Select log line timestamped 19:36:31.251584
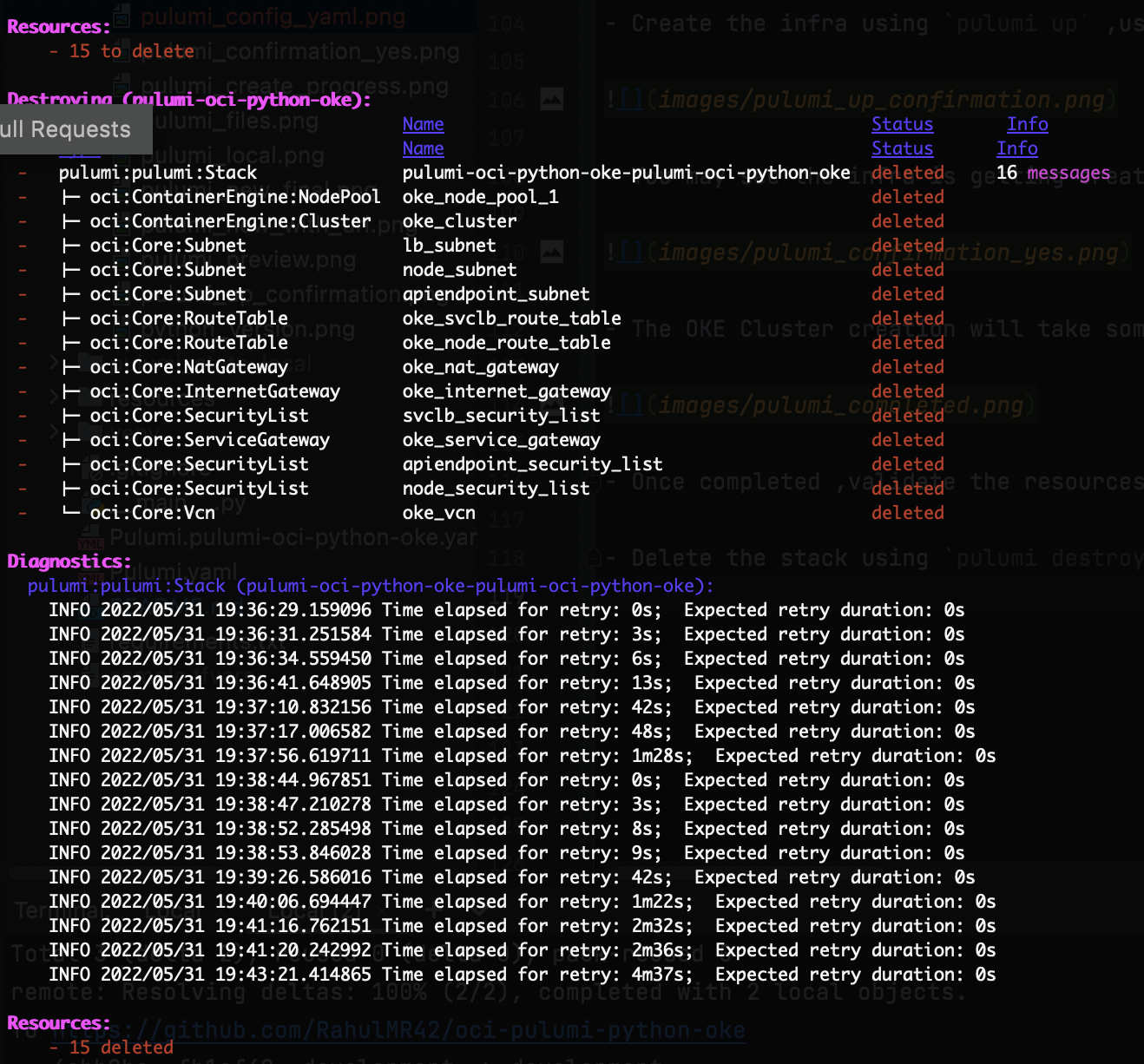The image size is (1144, 1064). pyautogui.click(x=507, y=634)
